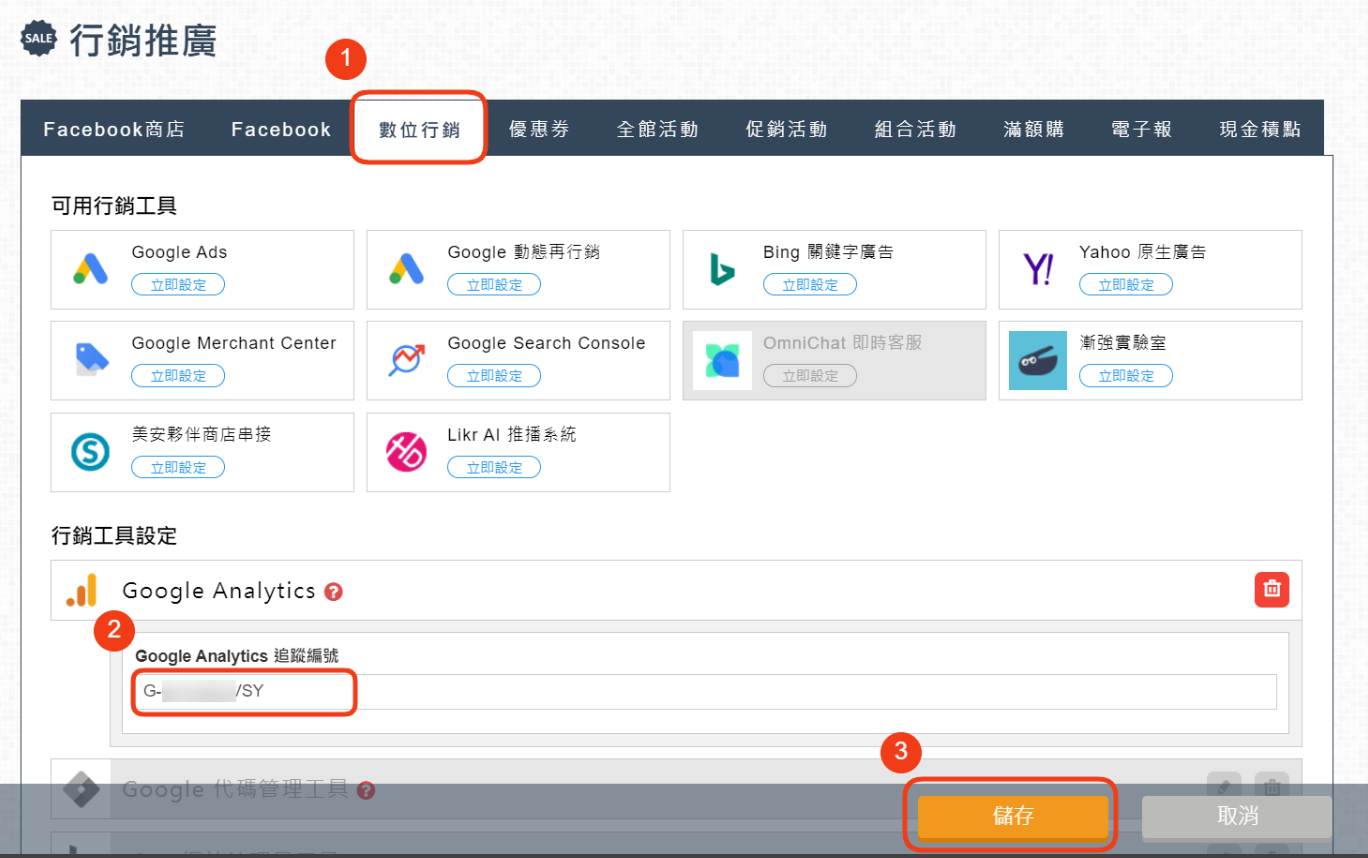Click the 漸強實驗室 mascot icon
Image resolution: width=1368 pixels, height=858 pixels.
click(x=1038, y=358)
